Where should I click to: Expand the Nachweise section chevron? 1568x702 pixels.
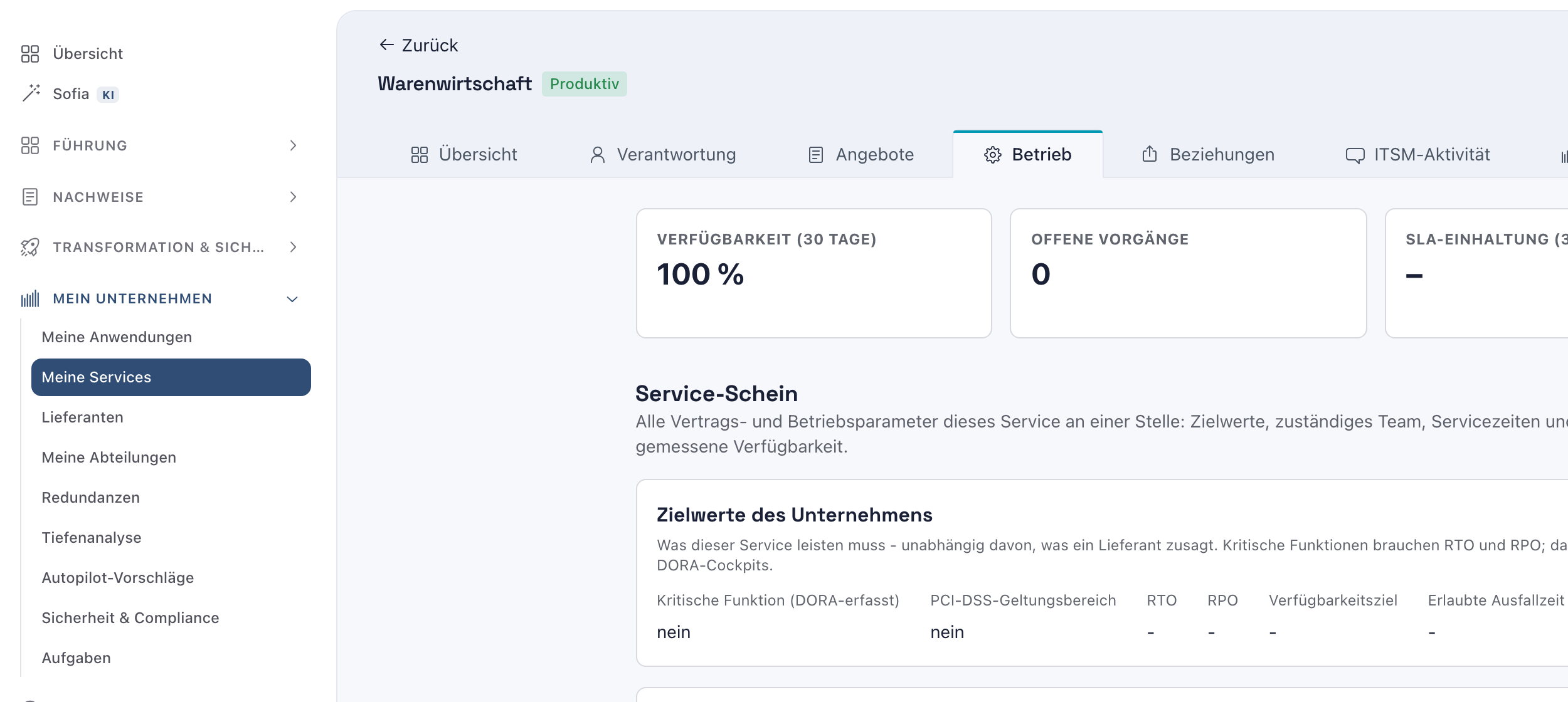[x=293, y=197]
